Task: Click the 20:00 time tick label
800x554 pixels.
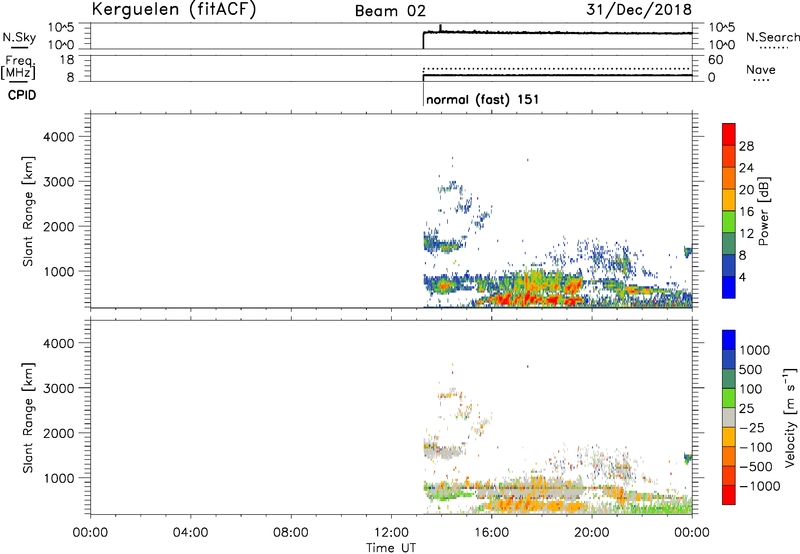Action: [x=592, y=533]
